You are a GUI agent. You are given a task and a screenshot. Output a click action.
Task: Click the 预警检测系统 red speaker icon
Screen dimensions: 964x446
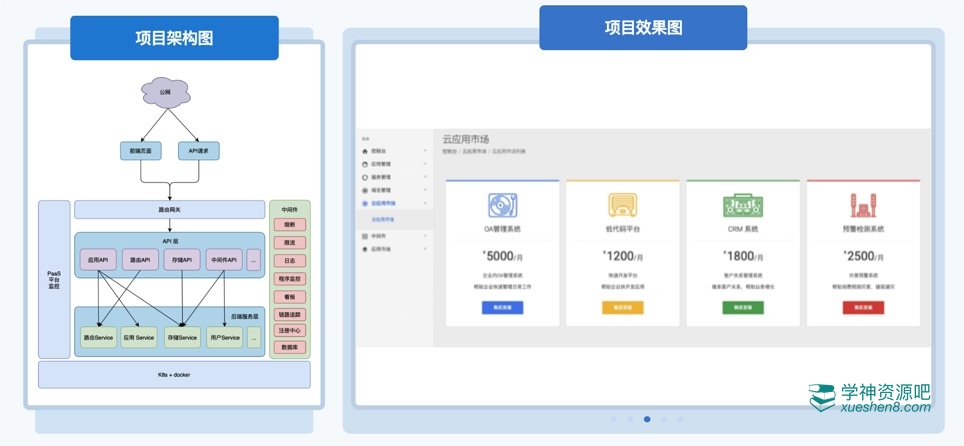tap(863, 205)
